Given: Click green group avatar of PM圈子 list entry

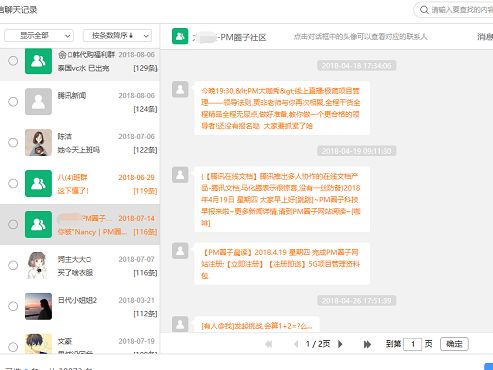Looking at the screenshot, I should pyautogui.click(x=38, y=224).
